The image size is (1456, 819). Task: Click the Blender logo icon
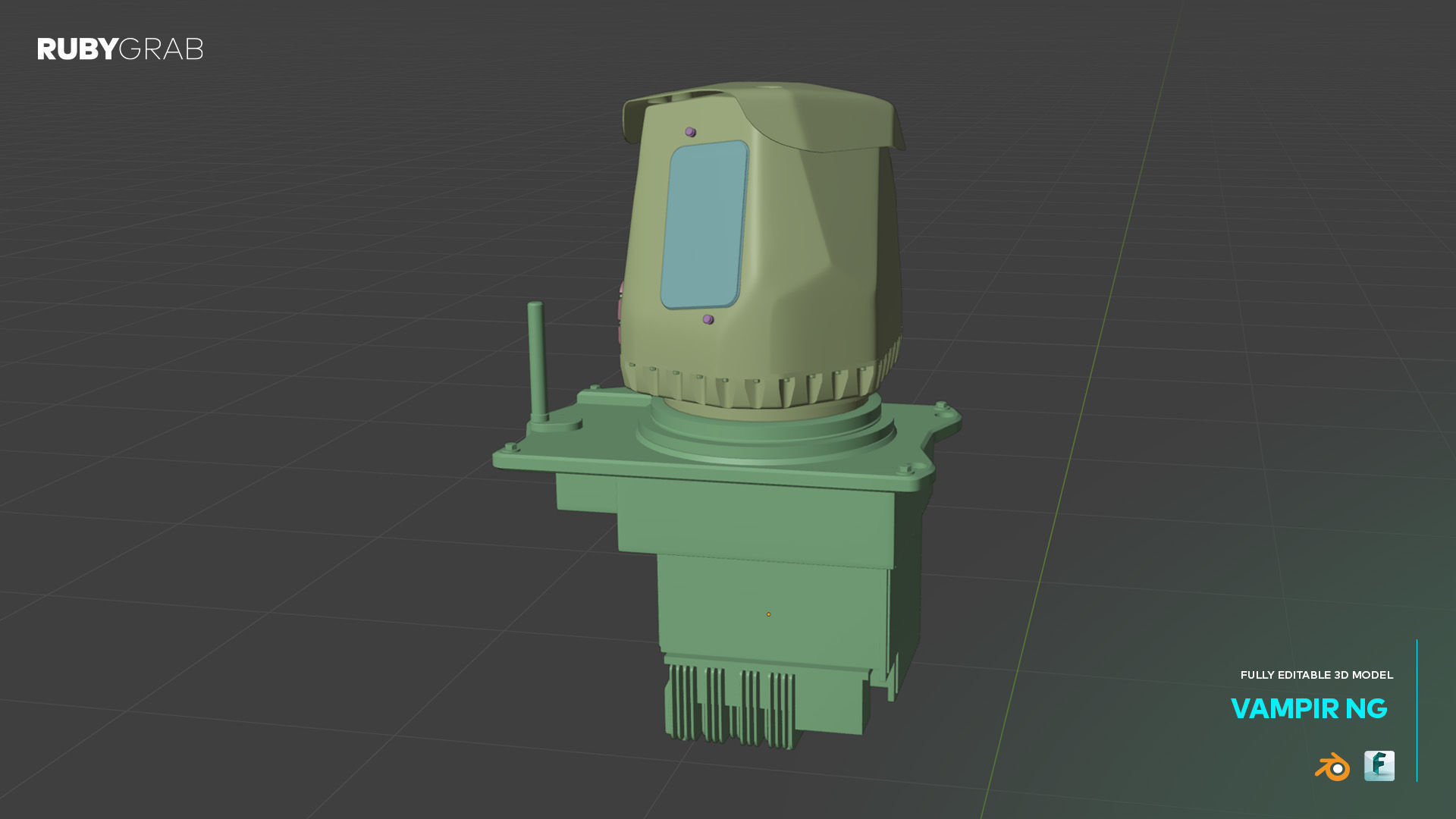click(1332, 767)
